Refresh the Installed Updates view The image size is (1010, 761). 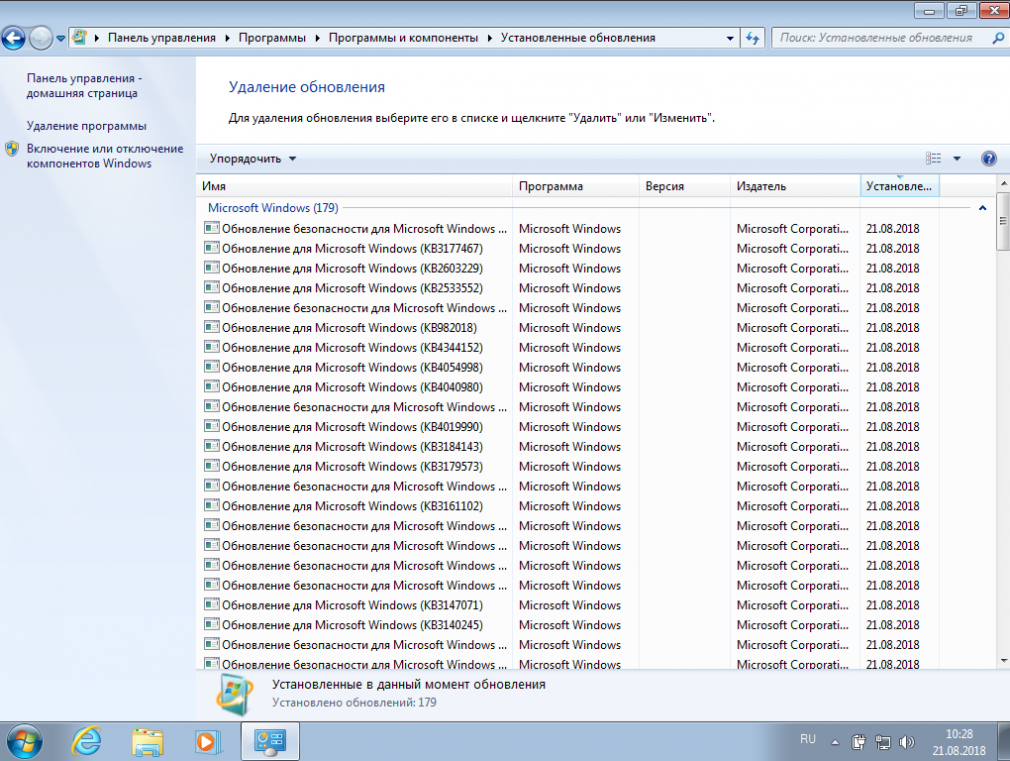point(752,38)
